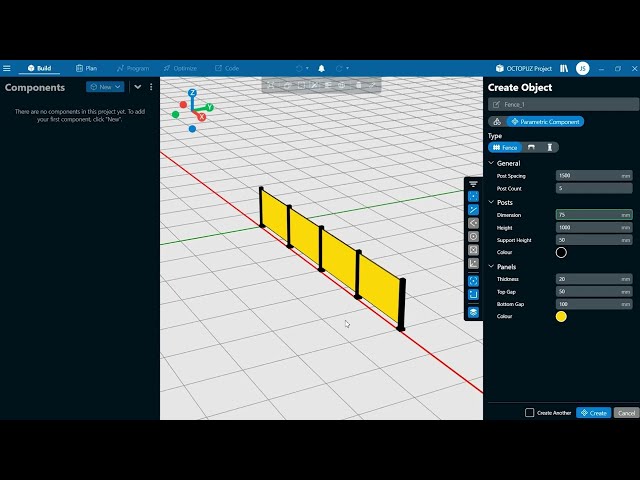Select the pedestal type icon
The image size is (640, 480).
coord(549,147)
